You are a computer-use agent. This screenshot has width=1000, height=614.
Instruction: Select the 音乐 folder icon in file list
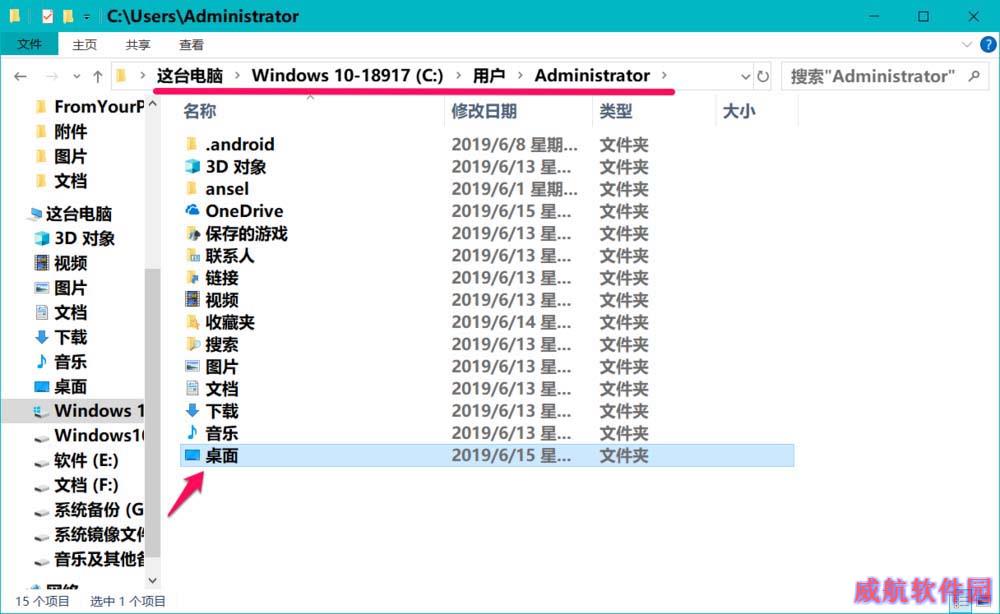pyautogui.click(x=192, y=432)
